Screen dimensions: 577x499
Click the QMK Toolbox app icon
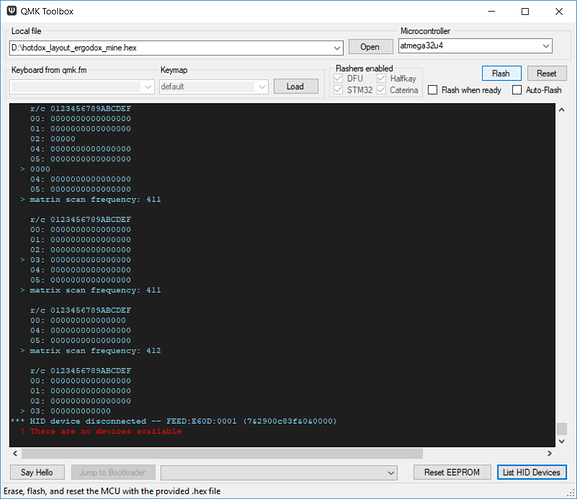(x=12, y=11)
